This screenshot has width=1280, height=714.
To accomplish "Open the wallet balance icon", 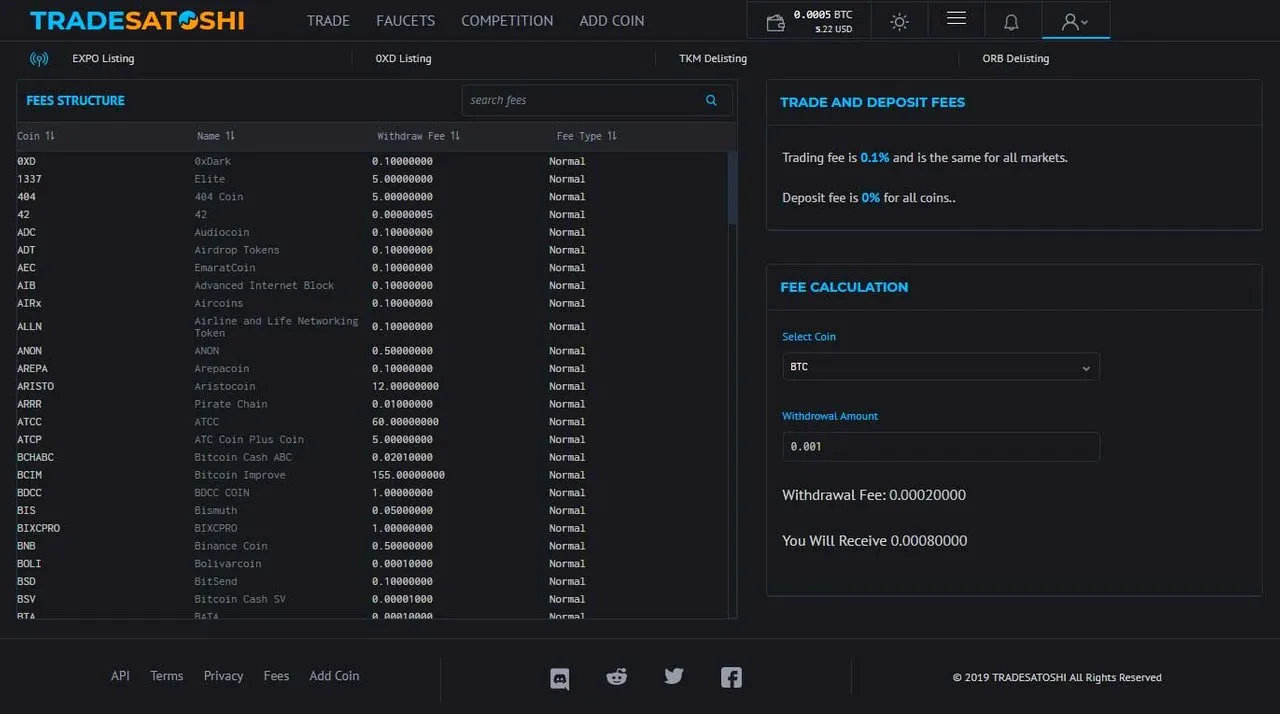I will tap(775, 22).
